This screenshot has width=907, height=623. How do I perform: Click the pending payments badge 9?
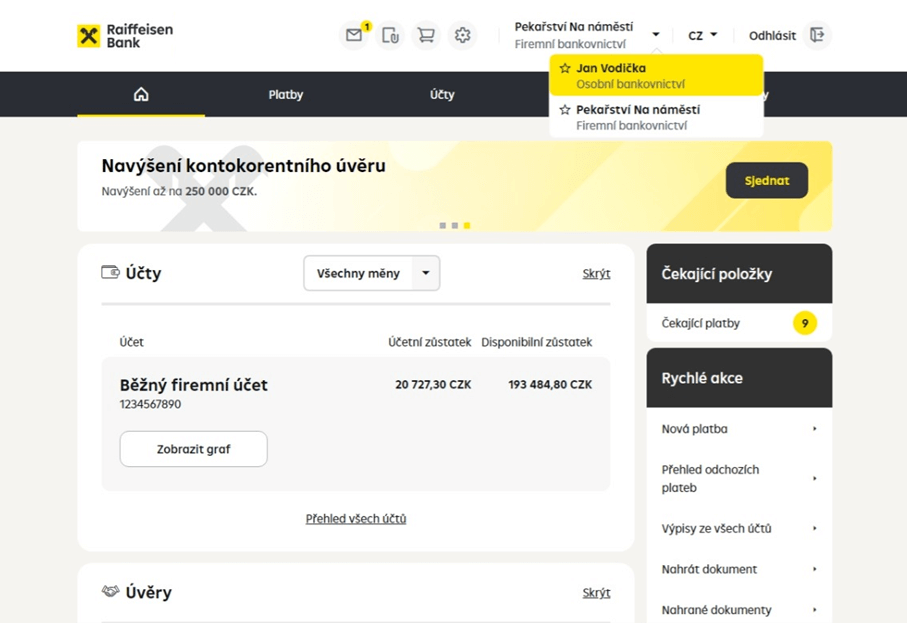point(805,323)
